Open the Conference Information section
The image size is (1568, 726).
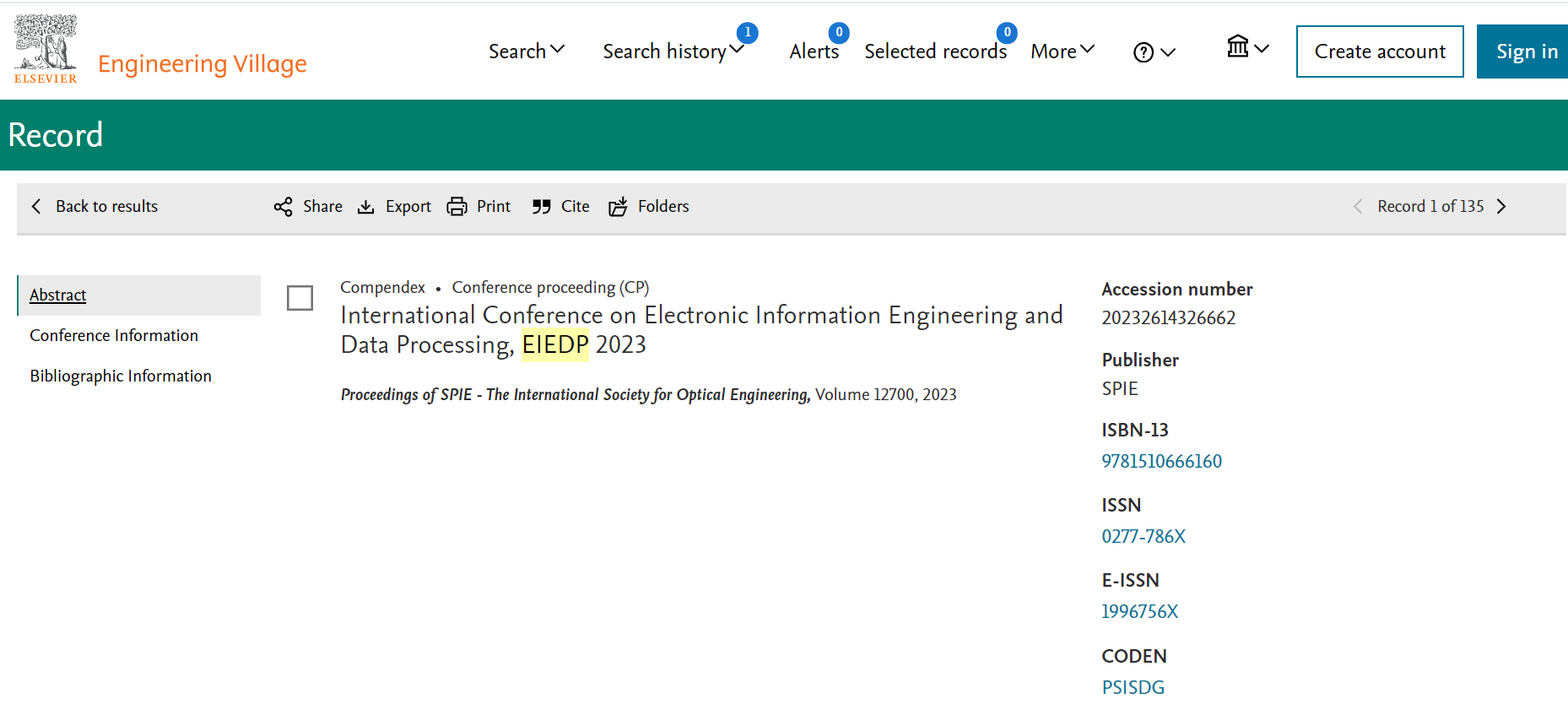tap(114, 336)
